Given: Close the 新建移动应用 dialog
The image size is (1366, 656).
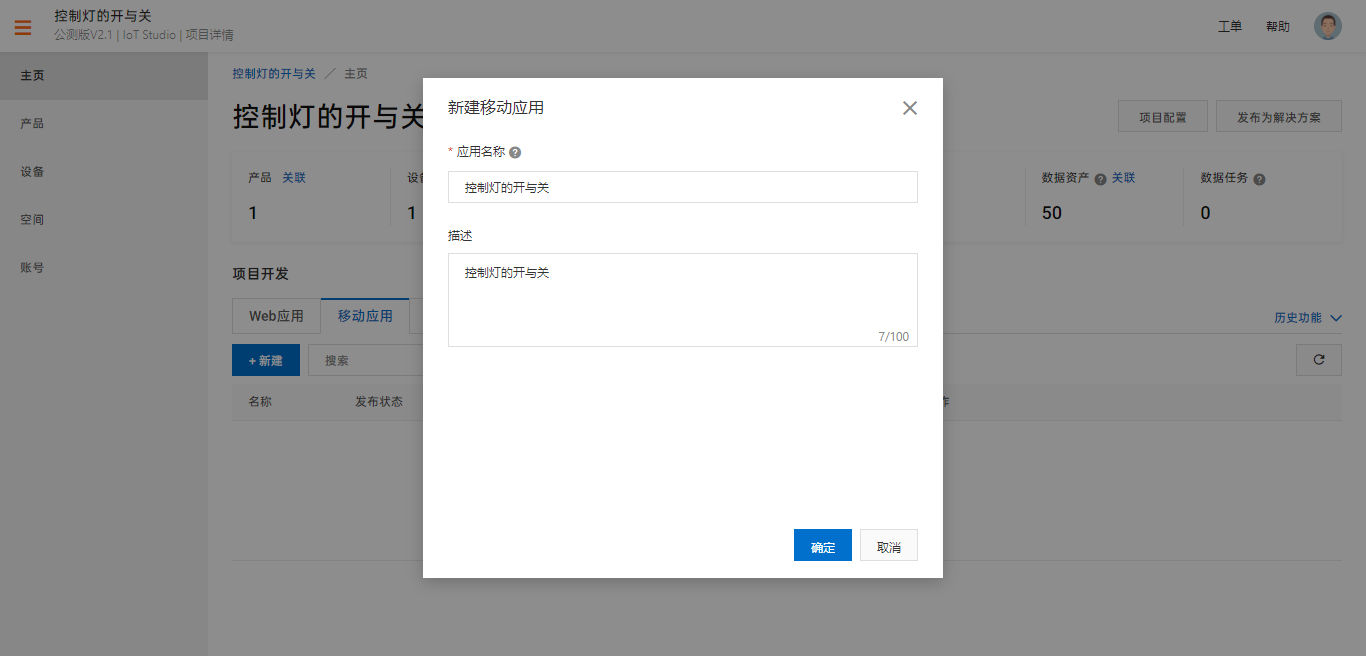Looking at the screenshot, I should click(x=910, y=107).
